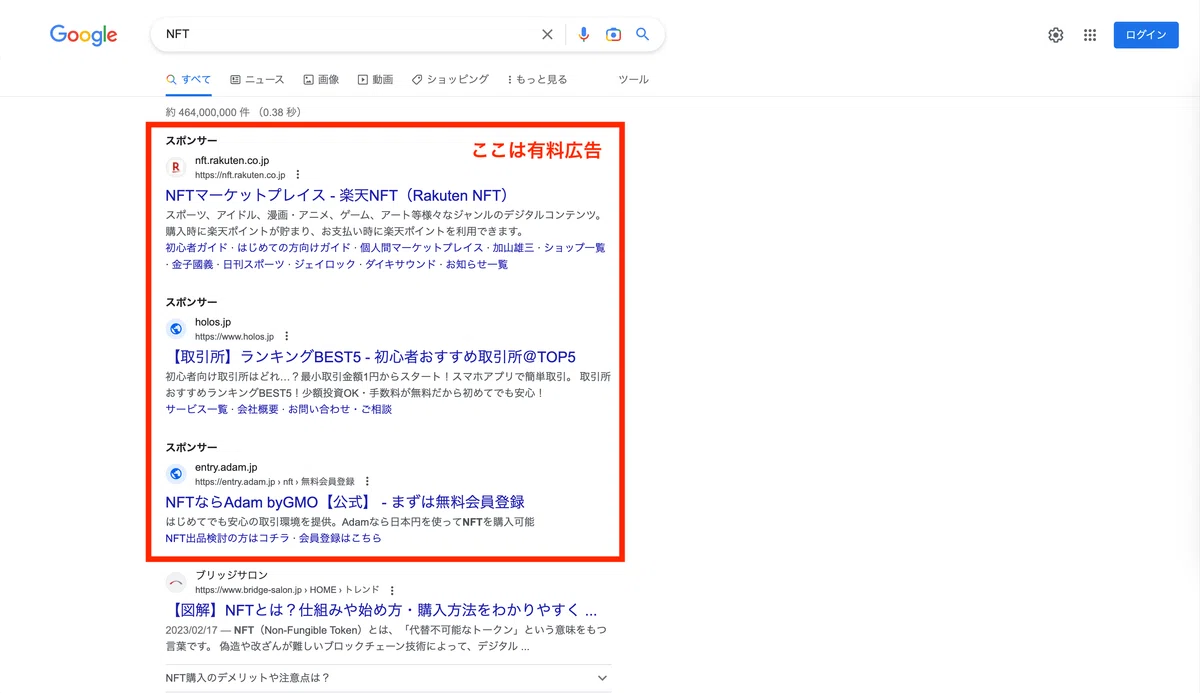Open the 日刊スポーツ sitelink
1200x693 pixels.
[x=254, y=264]
